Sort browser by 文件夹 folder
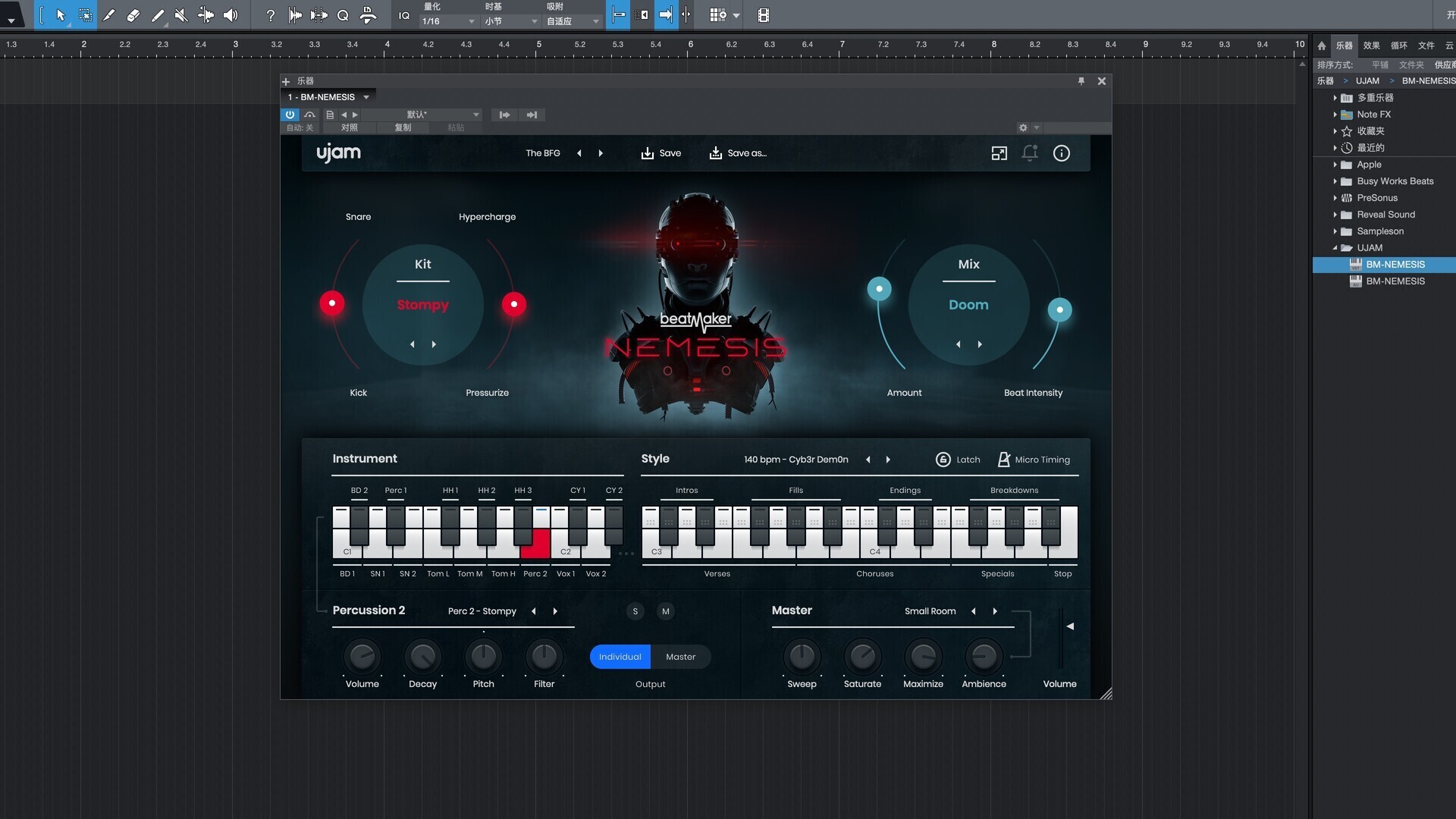This screenshot has height=819, width=1456. (1410, 65)
